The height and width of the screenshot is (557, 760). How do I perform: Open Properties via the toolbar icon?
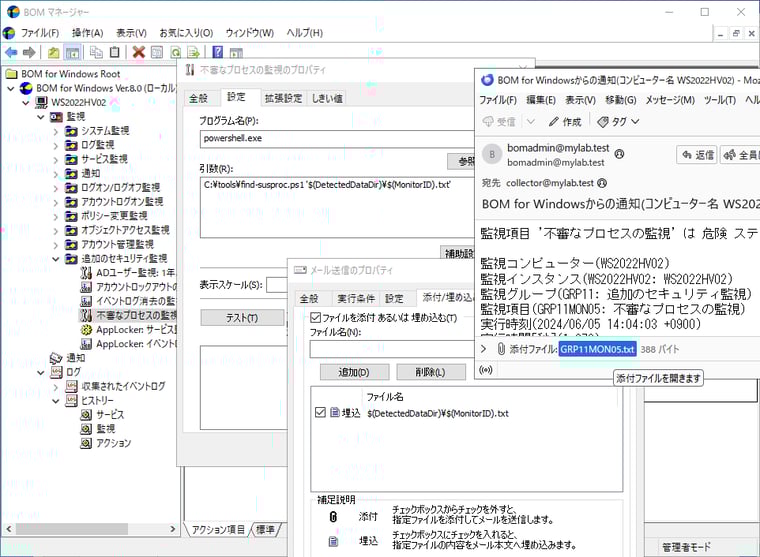click(x=157, y=52)
